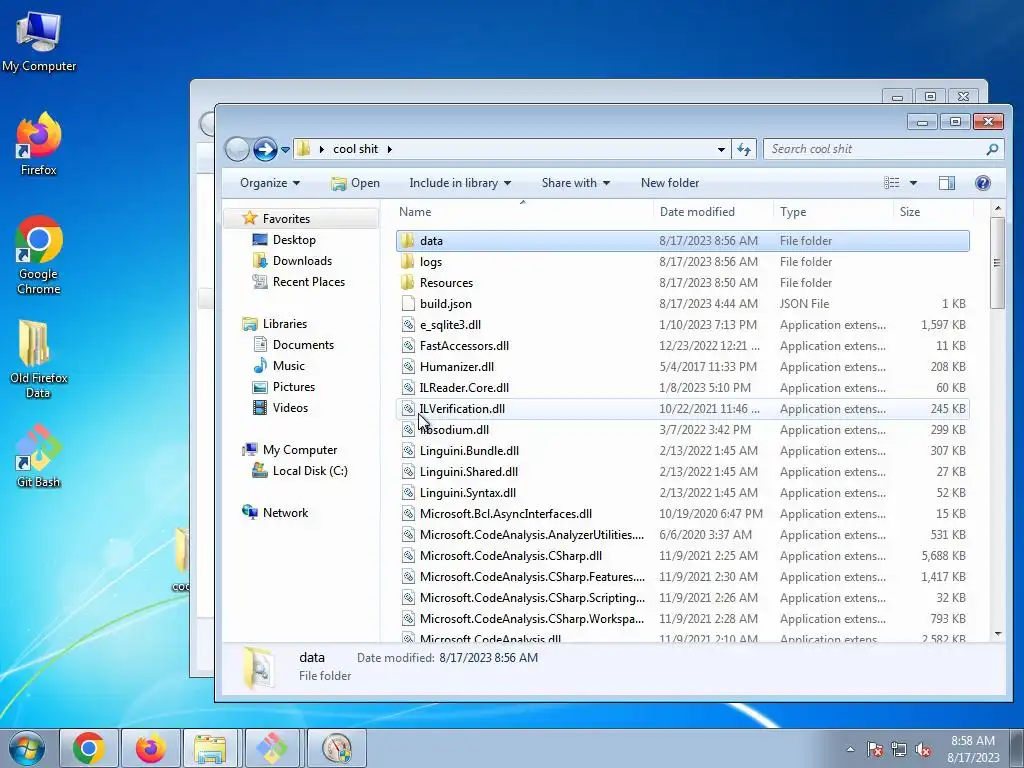Open Firefox from the taskbar
Screen dimensions: 1024x768
(x=150, y=748)
